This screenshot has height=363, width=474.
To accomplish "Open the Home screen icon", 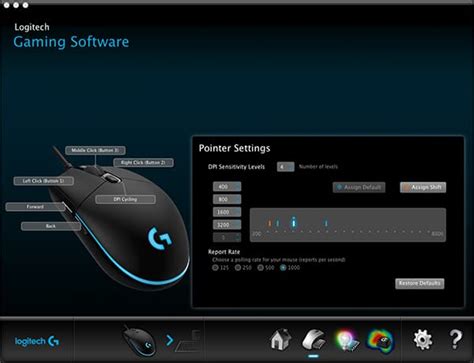I will pyautogui.click(x=281, y=339).
